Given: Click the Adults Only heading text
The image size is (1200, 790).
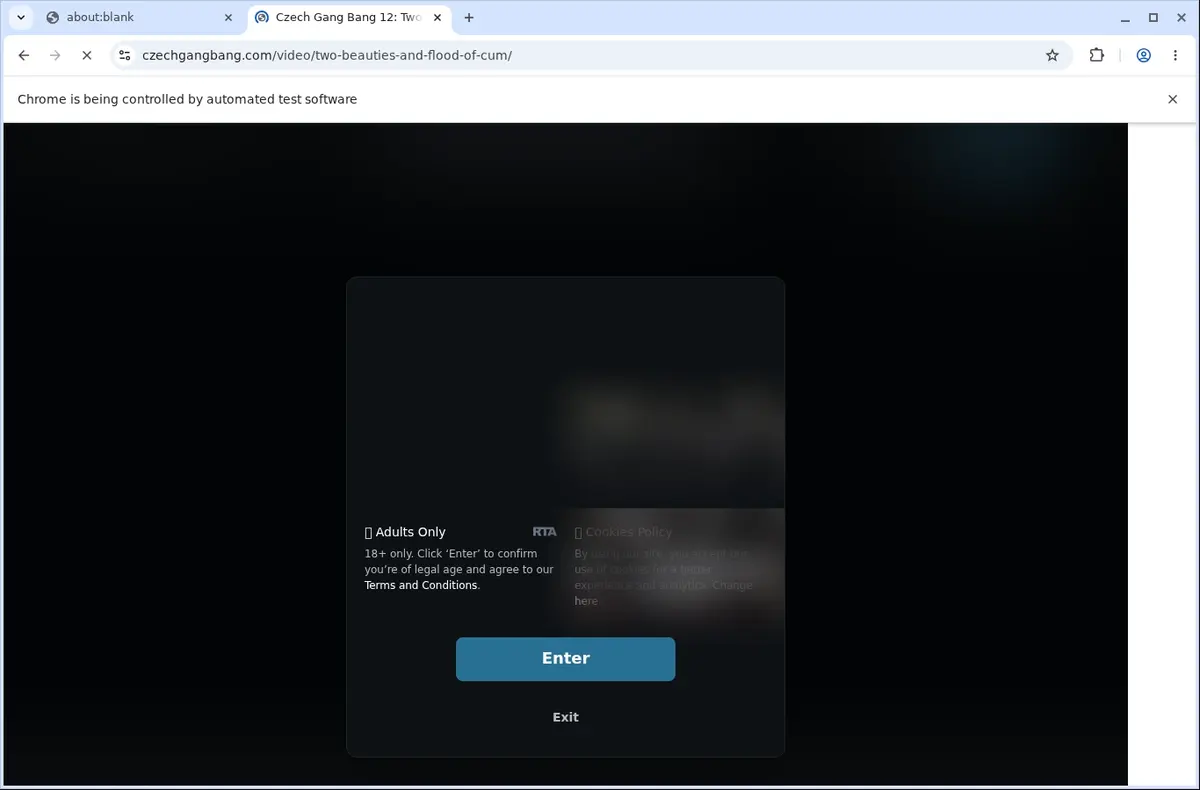Looking at the screenshot, I should coord(410,532).
